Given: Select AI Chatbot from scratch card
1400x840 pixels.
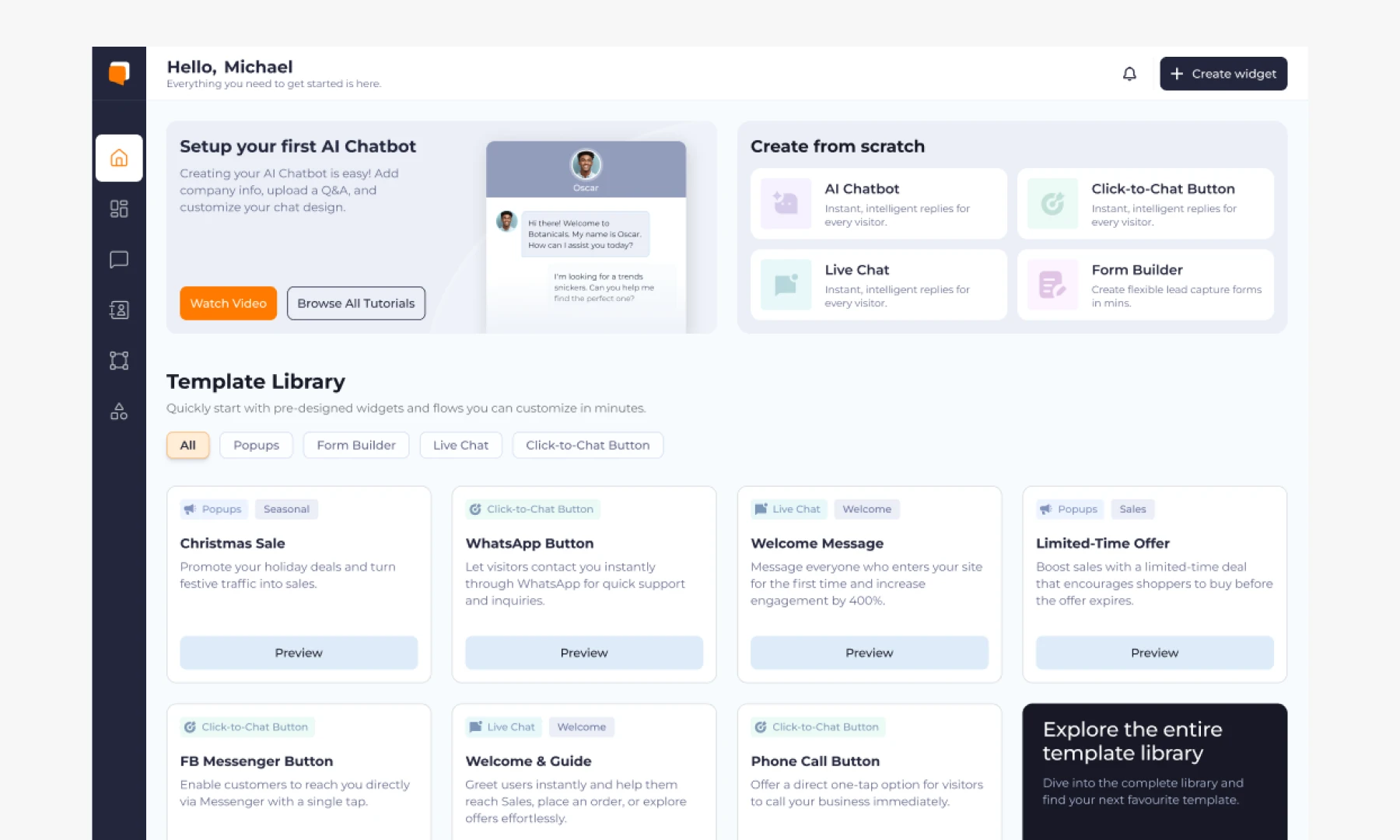Looking at the screenshot, I should 879,204.
